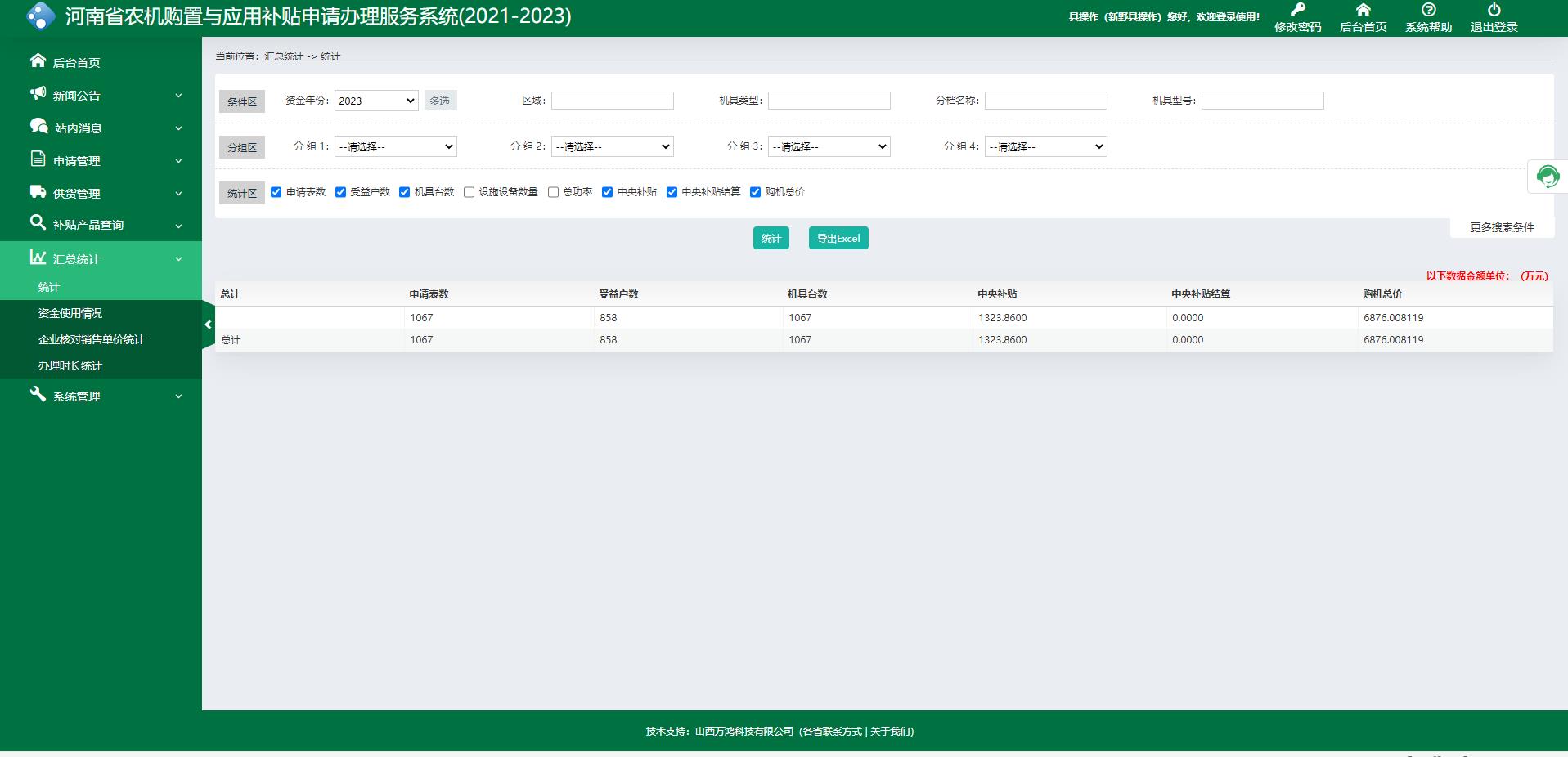Open 系统帮助 question mark icon
The width and height of the screenshot is (1568, 757).
[1428, 10]
